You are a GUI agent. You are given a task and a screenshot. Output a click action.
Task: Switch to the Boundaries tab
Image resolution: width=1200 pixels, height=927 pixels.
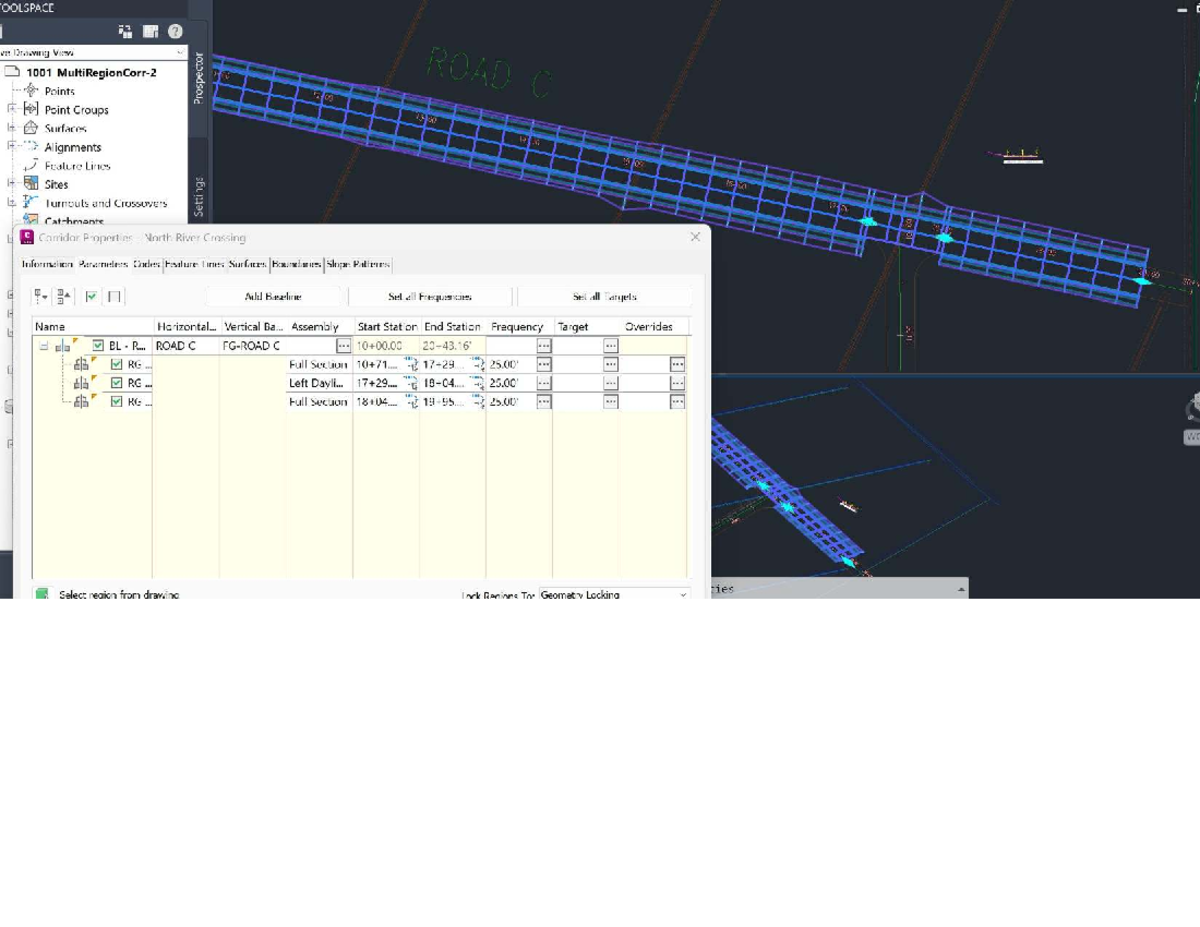[297, 264]
